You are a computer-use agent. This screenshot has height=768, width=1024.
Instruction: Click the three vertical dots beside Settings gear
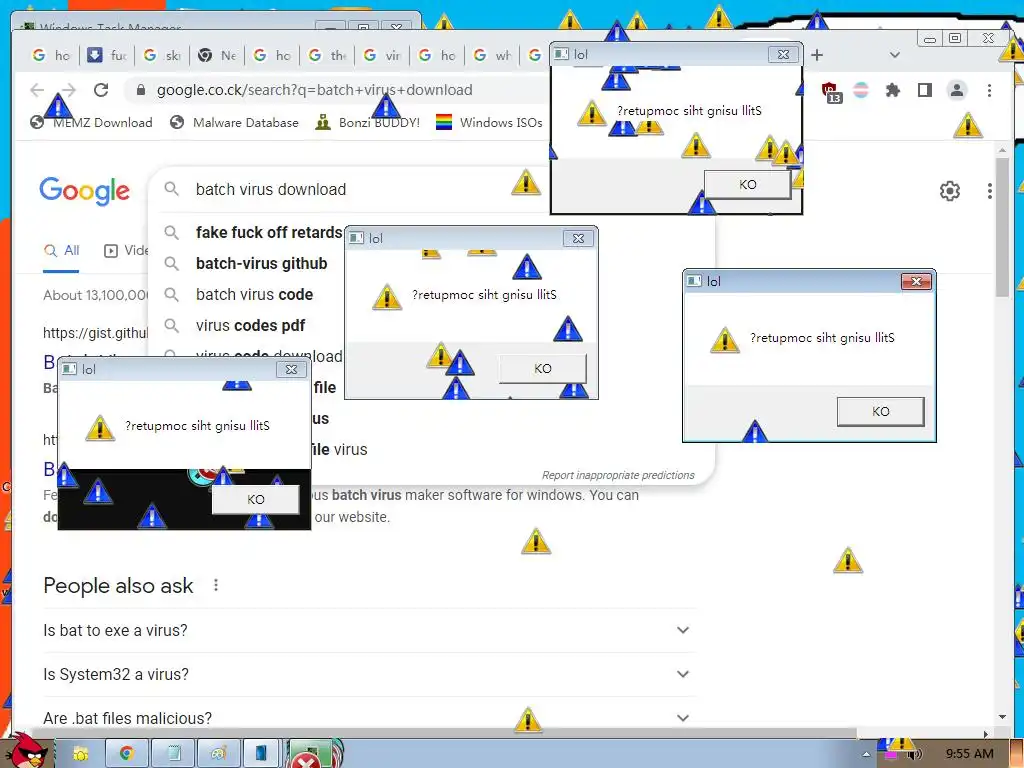click(x=990, y=191)
